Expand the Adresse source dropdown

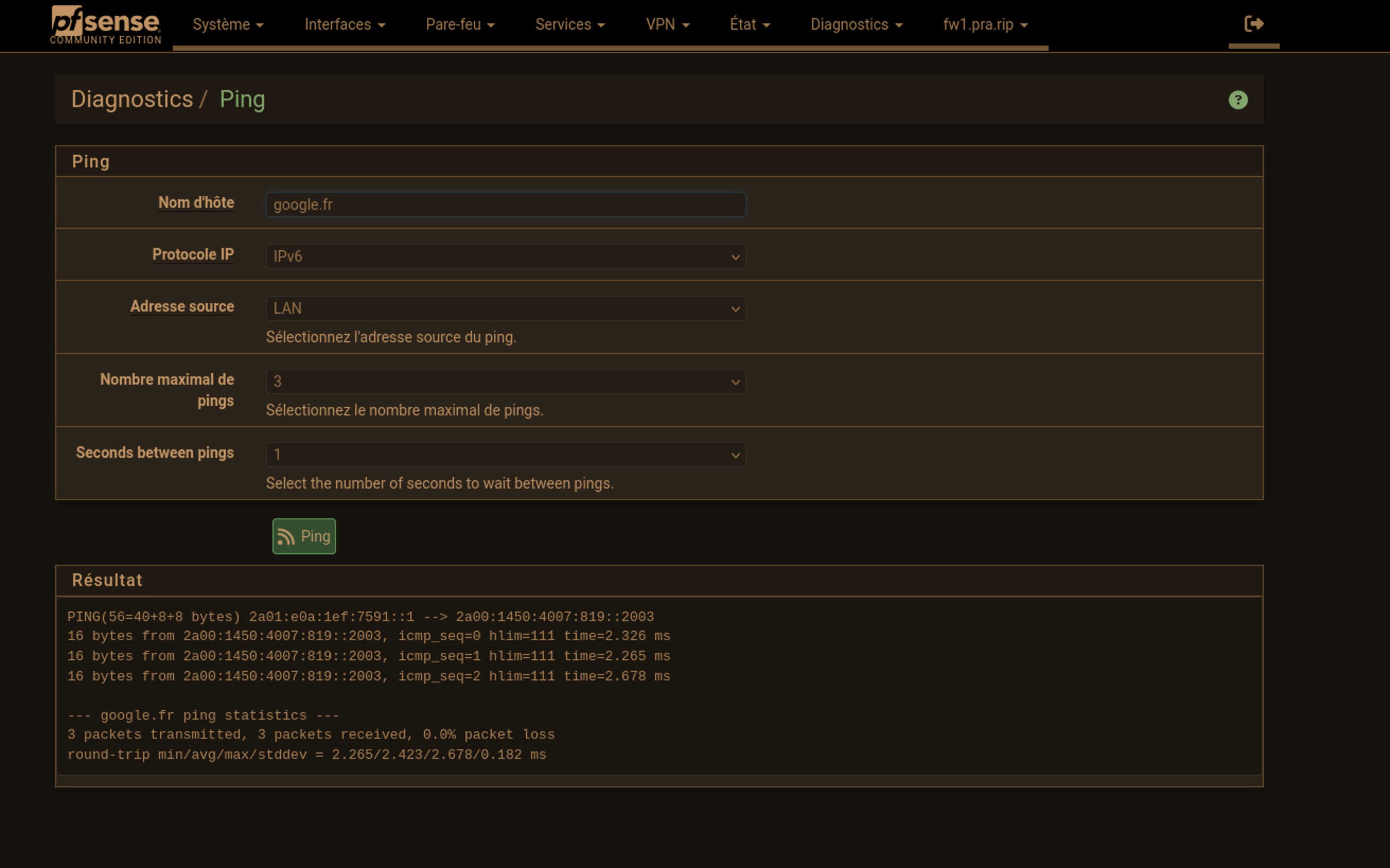point(506,308)
